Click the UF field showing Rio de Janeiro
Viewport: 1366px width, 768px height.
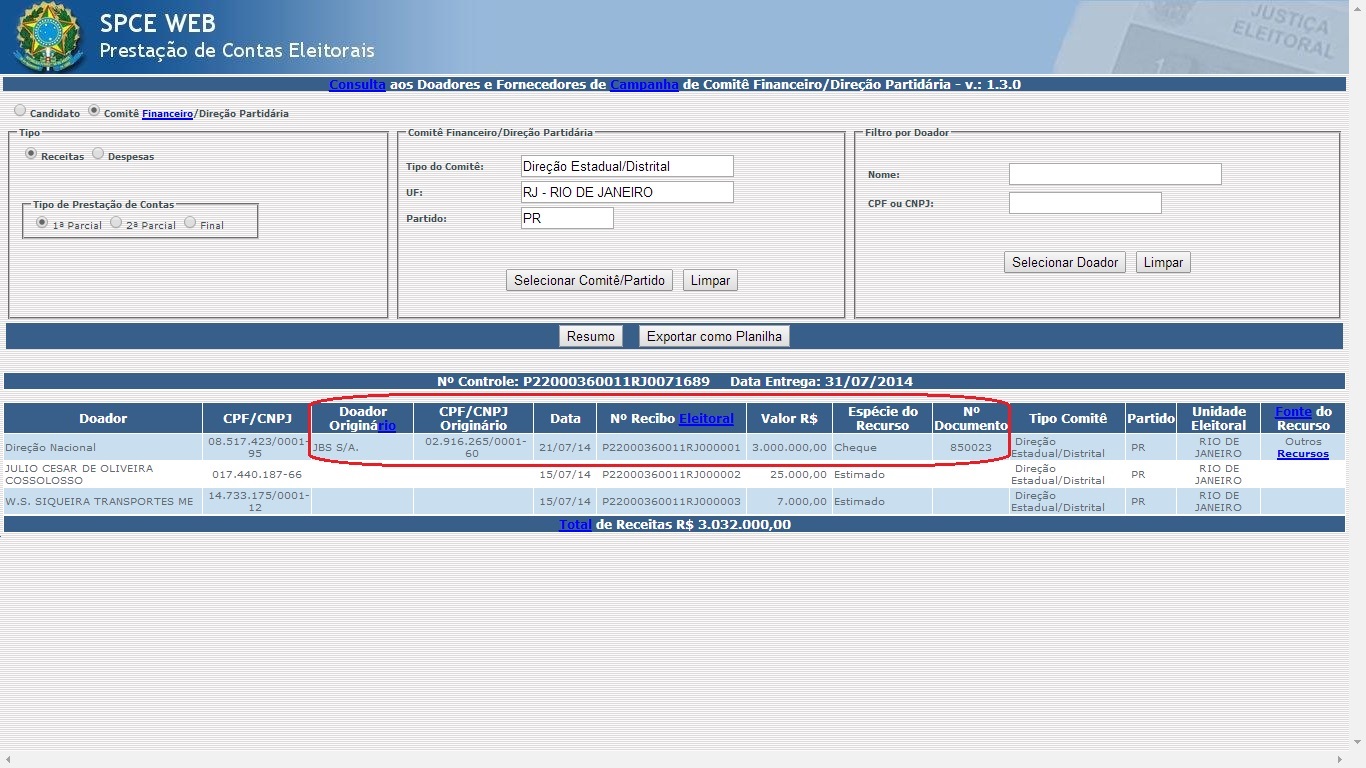click(627, 192)
